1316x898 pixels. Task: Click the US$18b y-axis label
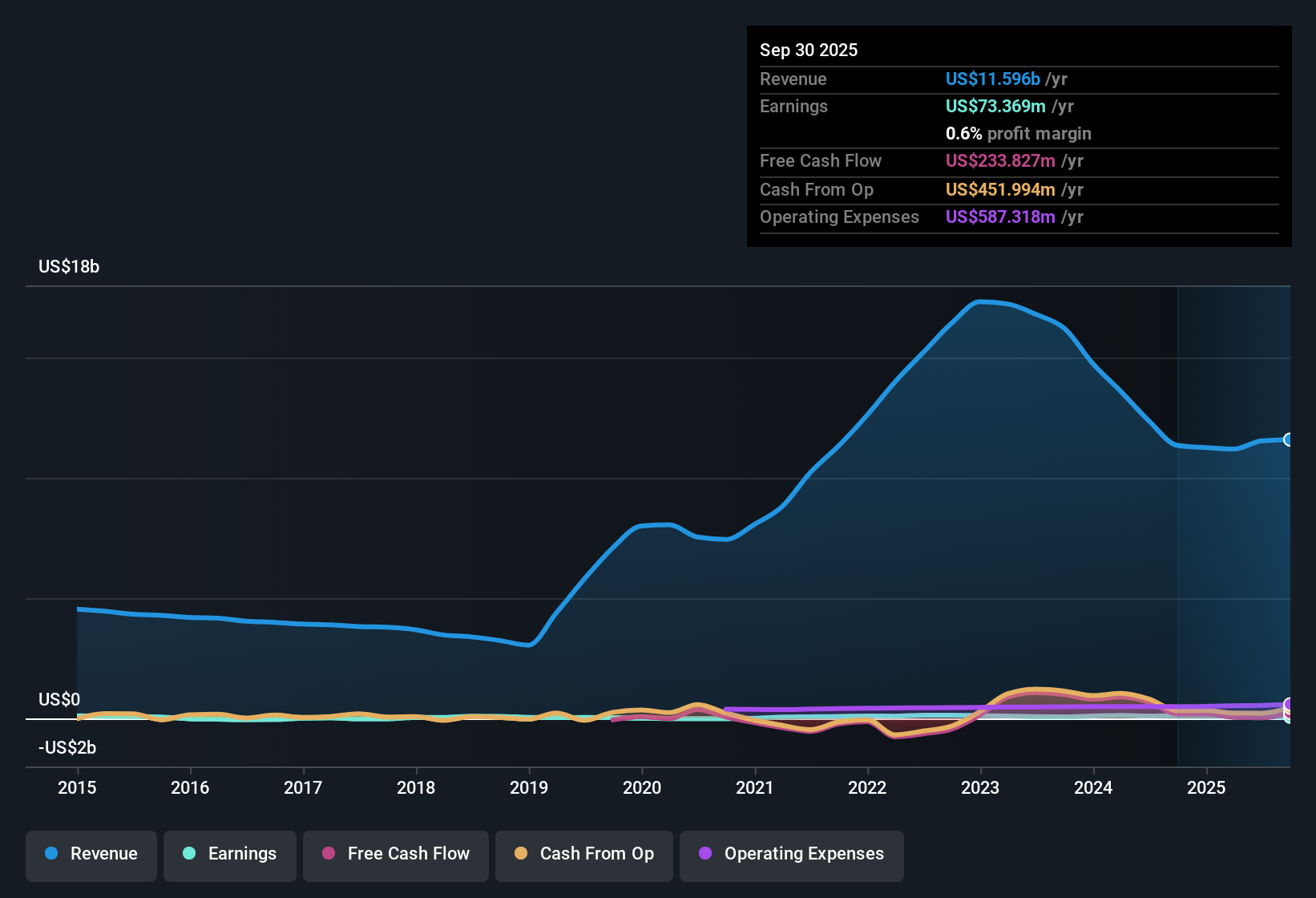click(69, 266)
